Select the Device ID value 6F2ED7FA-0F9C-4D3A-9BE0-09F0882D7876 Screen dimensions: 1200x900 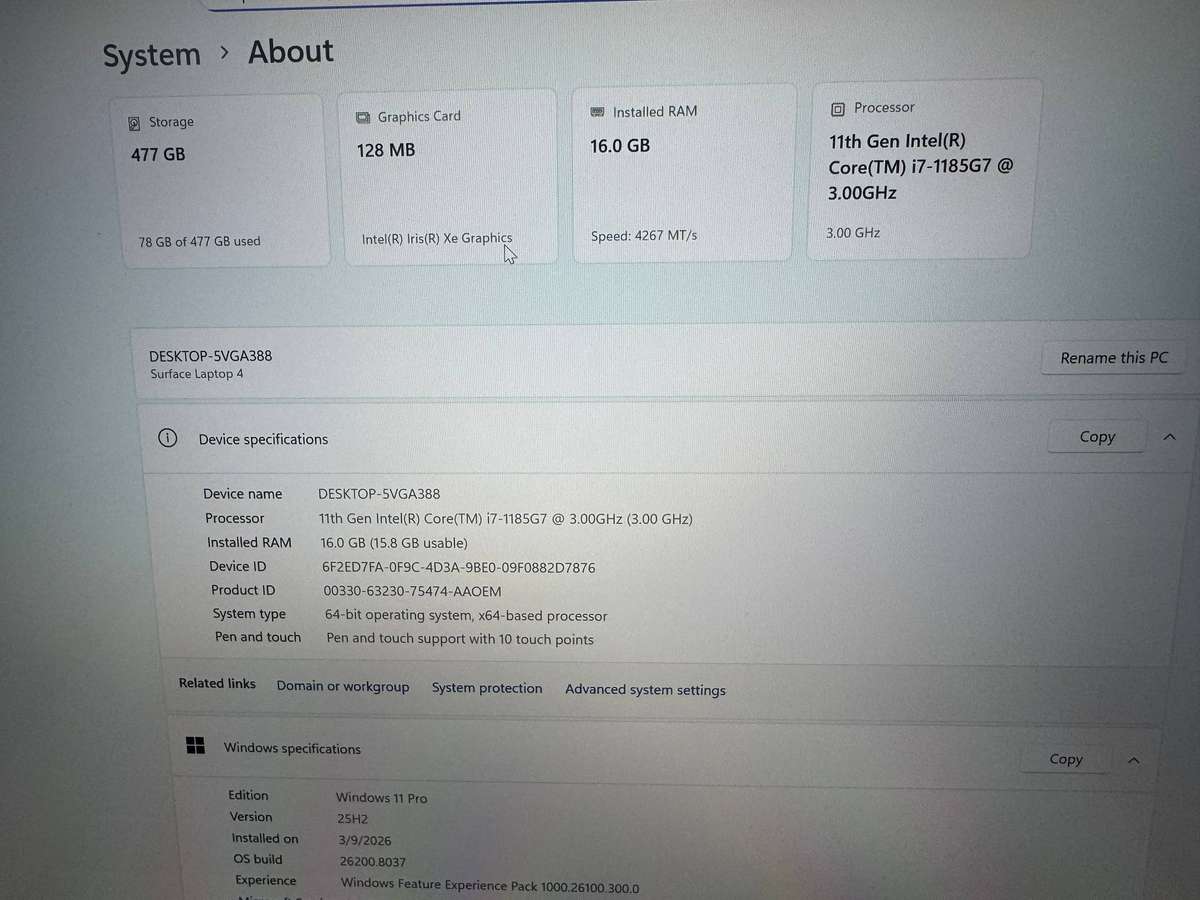click(x=458, y=567)
